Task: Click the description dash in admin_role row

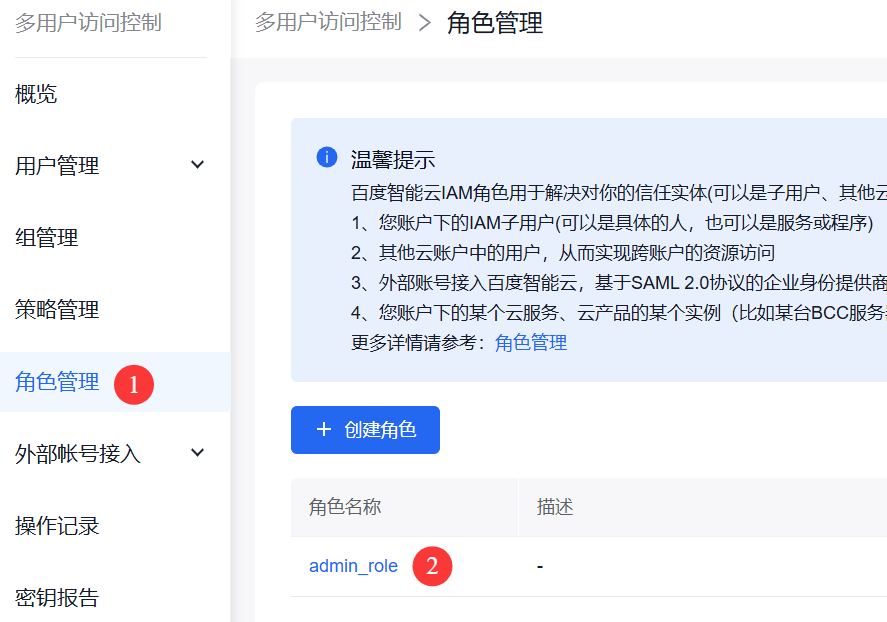Action: click(x=540, y=567)
